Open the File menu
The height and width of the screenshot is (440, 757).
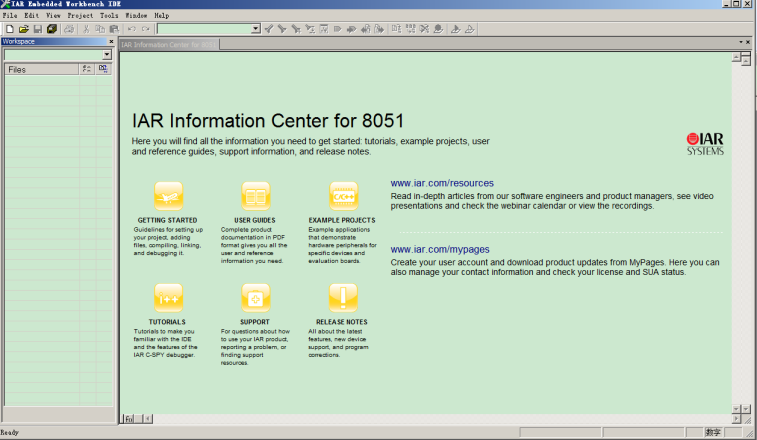(10, 15)
